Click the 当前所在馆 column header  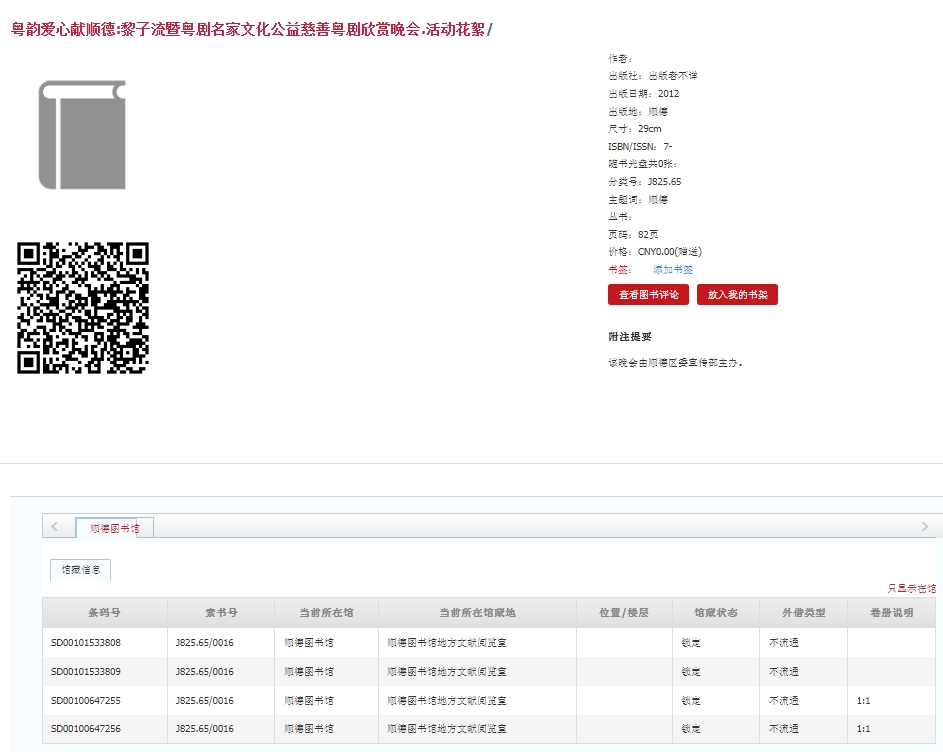327,612
